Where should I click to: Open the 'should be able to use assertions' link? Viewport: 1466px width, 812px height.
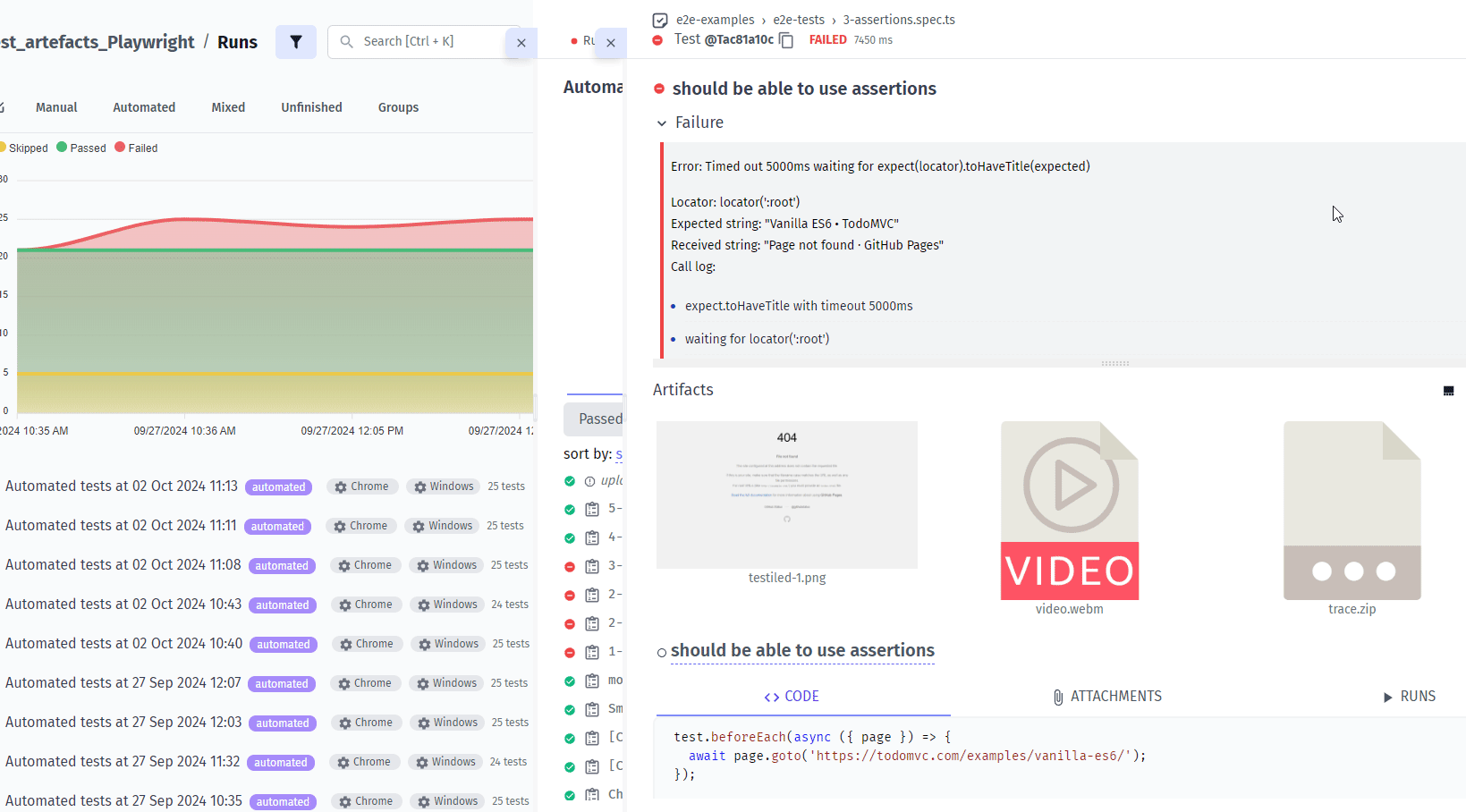coord(802,651)
